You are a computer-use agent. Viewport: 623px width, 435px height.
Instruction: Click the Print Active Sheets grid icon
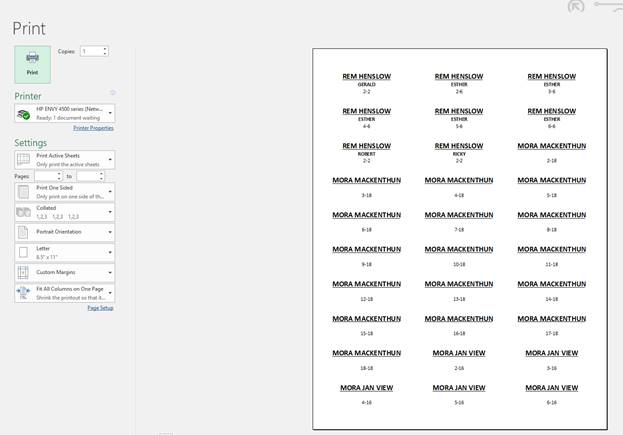23,160
